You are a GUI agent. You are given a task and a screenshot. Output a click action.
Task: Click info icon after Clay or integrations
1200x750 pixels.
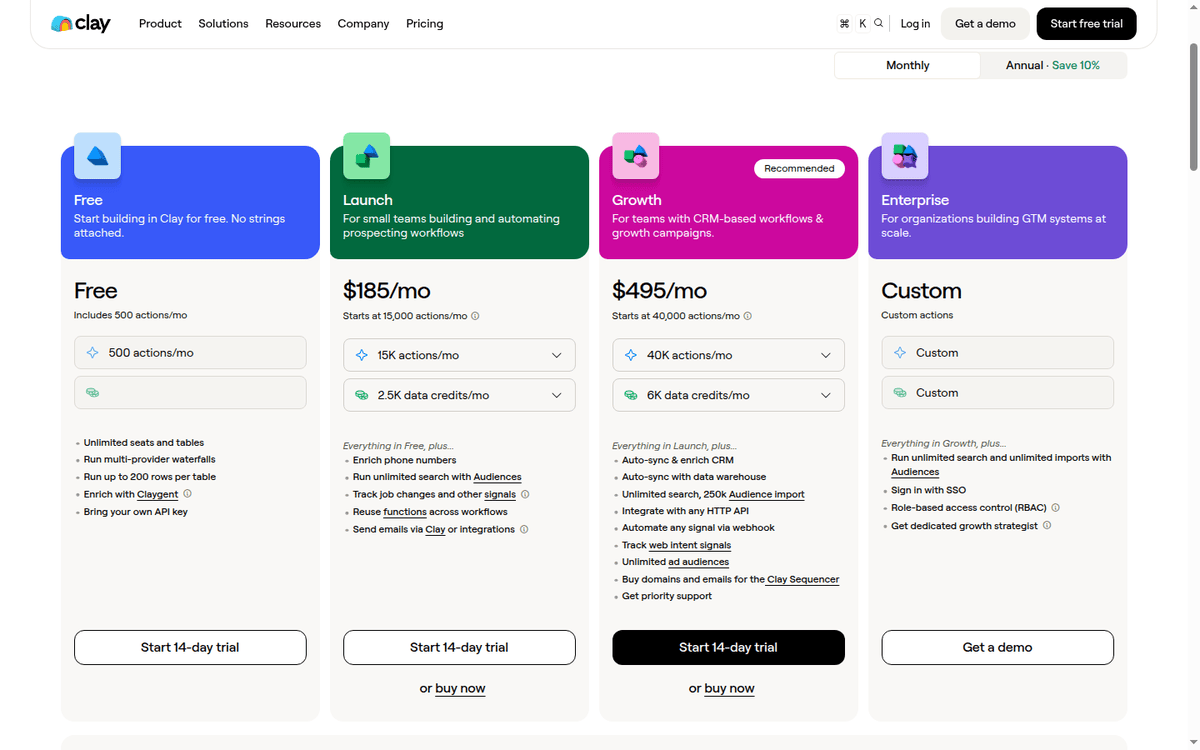coord(524,529)
